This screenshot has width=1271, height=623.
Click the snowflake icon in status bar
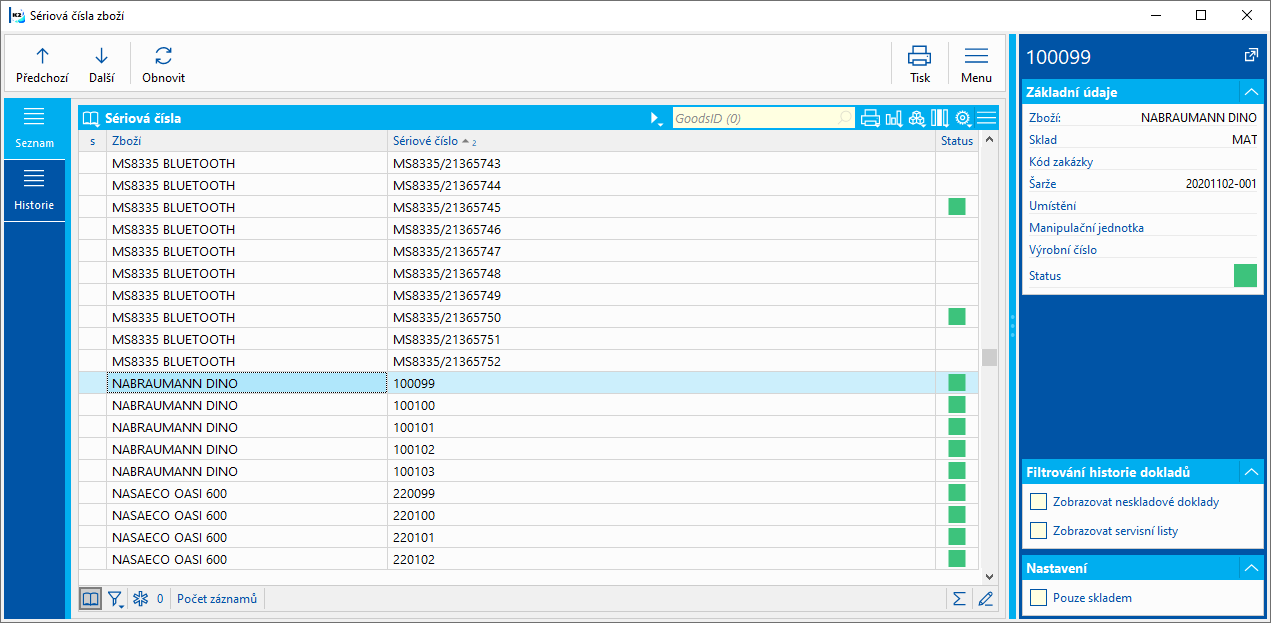click(141, 599)
